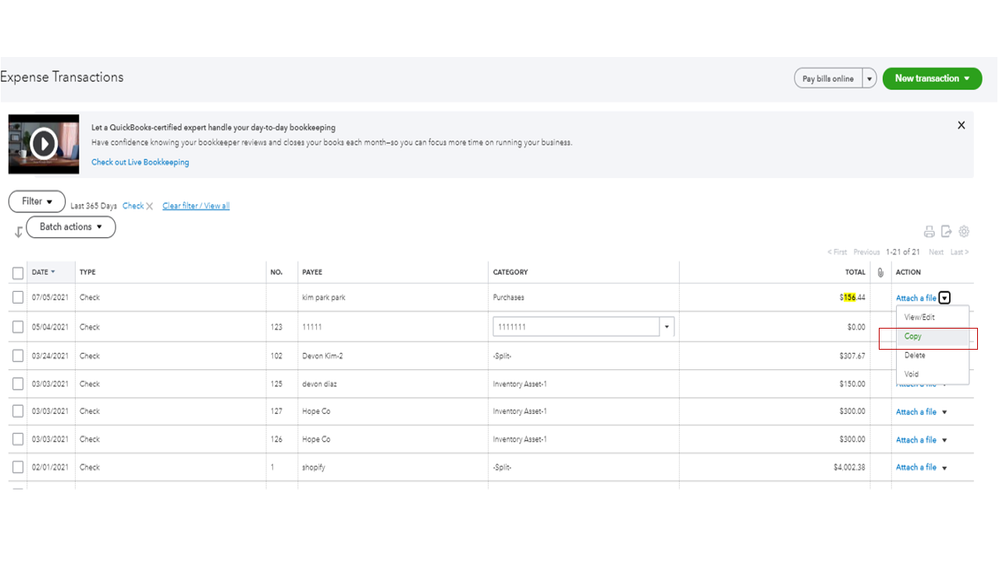
Task: Click the Clear filter / View all link
Action: click(x=196, y=206)
